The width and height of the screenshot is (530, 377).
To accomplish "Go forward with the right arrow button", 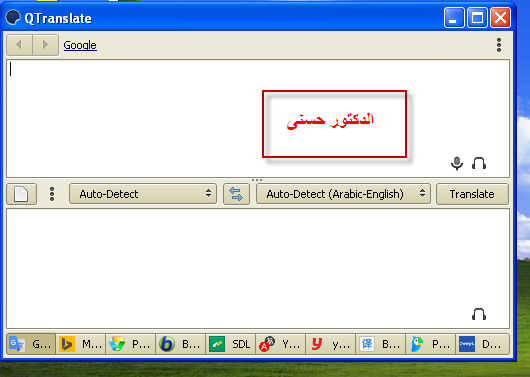I will tap(46, 45).
